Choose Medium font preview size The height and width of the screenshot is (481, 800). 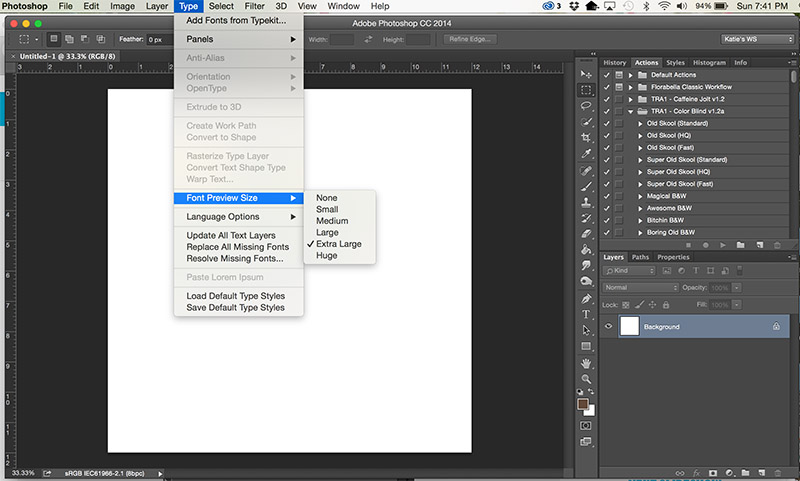coord(332,221)
